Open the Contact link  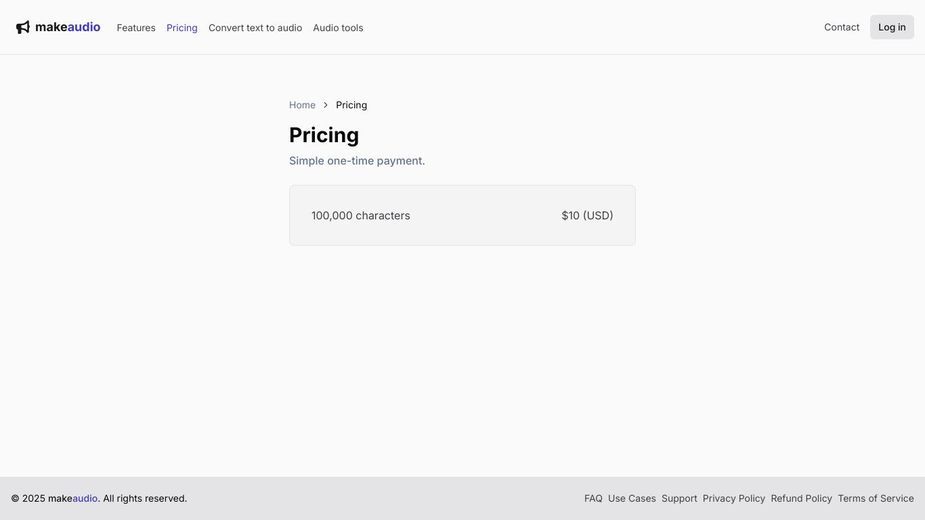pyautogui.click(x=841, y=27)
